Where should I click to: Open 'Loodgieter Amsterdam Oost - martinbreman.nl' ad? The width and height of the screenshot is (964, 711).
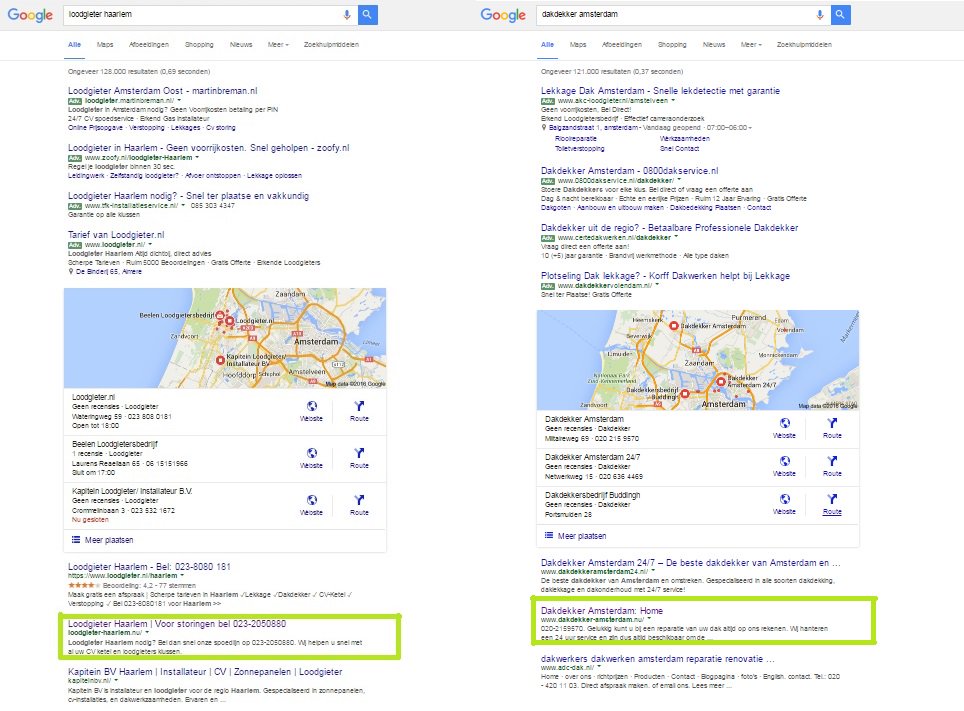point(162,90)
